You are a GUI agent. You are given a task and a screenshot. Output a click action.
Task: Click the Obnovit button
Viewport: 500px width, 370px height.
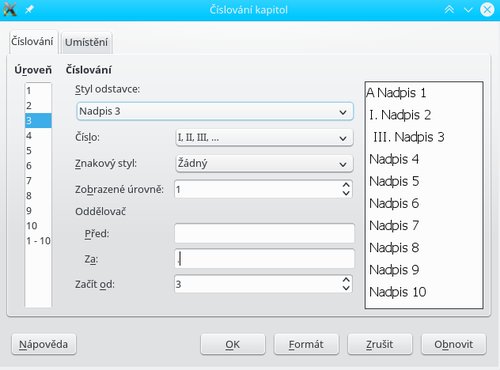click(x=454, y=344)
